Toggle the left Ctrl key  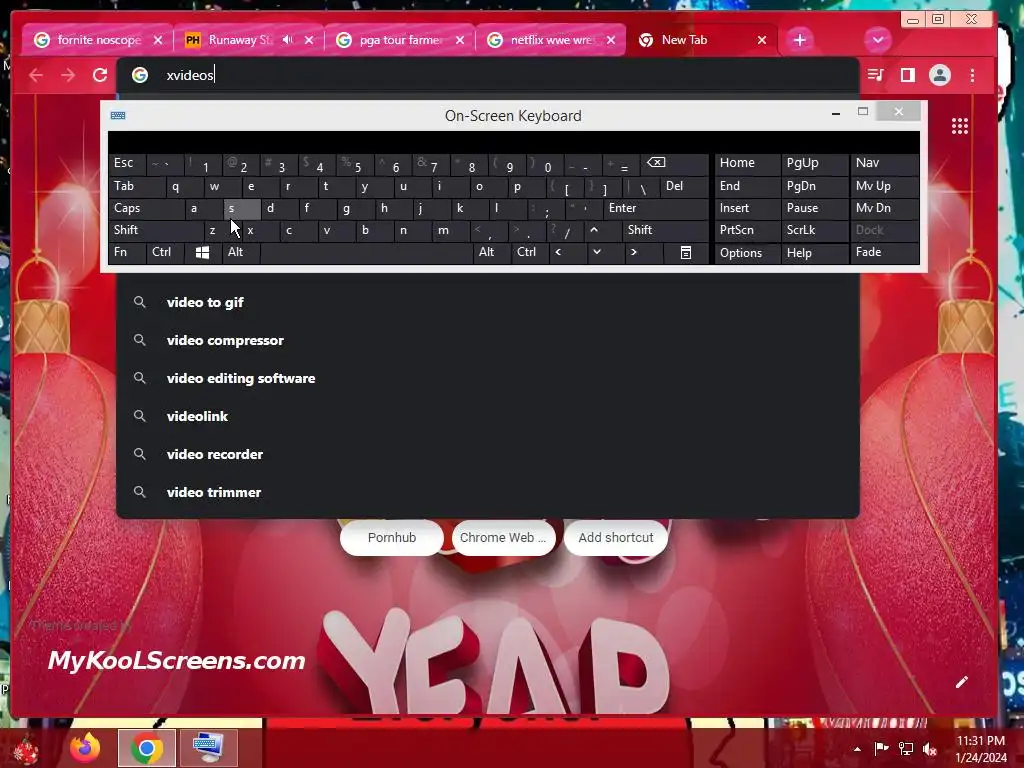[165, 252]
